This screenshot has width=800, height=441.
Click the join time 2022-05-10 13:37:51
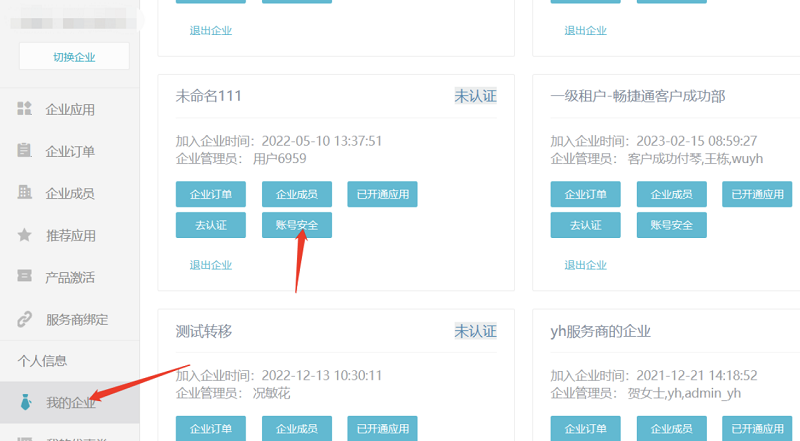322,141
